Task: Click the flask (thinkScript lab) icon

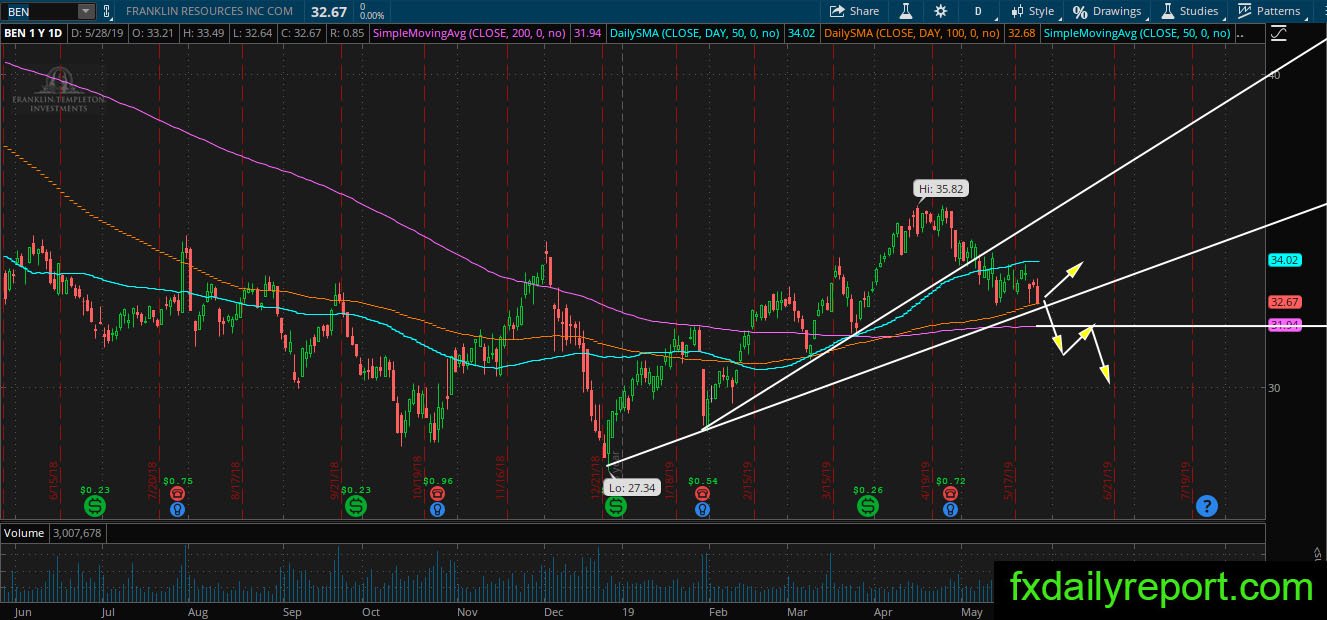Action: (906, 11)
